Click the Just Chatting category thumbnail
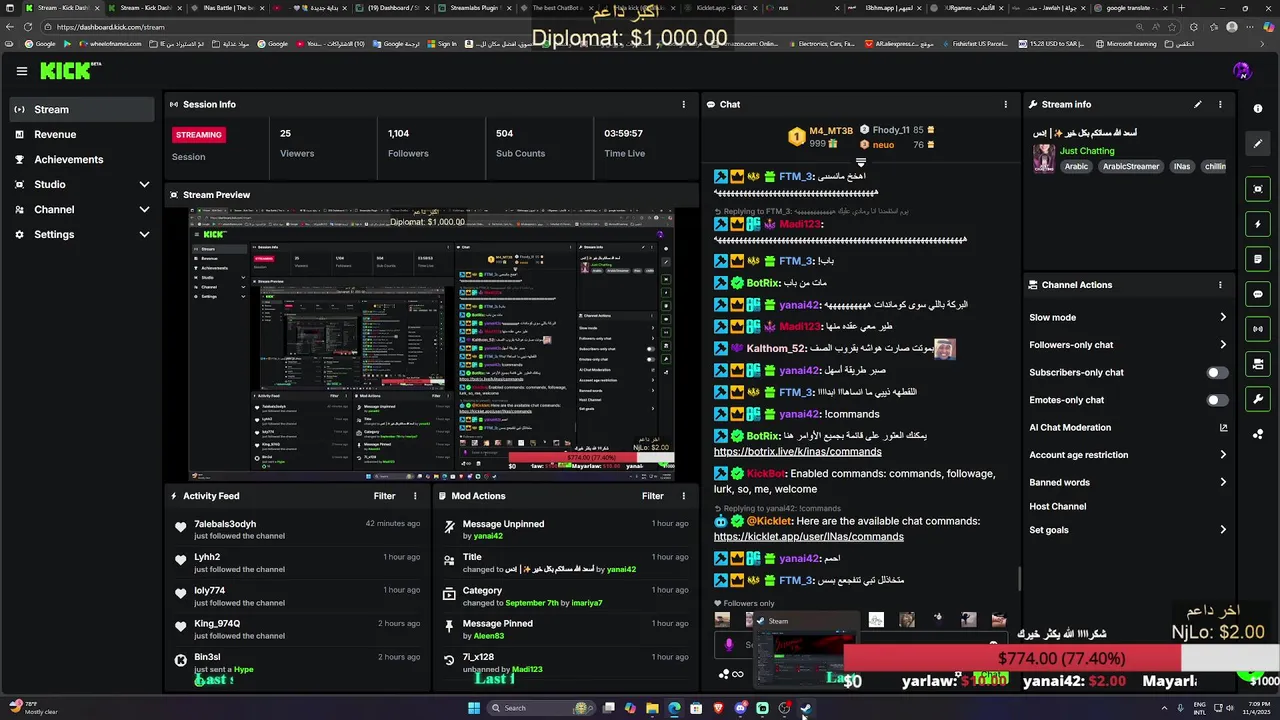Viewport: 1280px width, 720px height. pos(1044,159)
